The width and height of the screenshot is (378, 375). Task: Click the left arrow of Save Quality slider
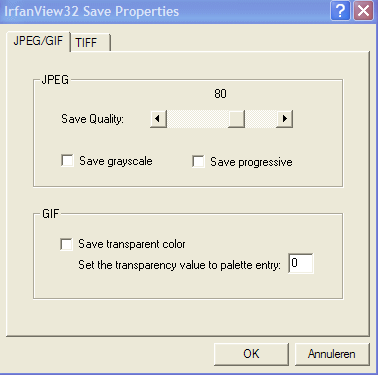pos(158,119)
